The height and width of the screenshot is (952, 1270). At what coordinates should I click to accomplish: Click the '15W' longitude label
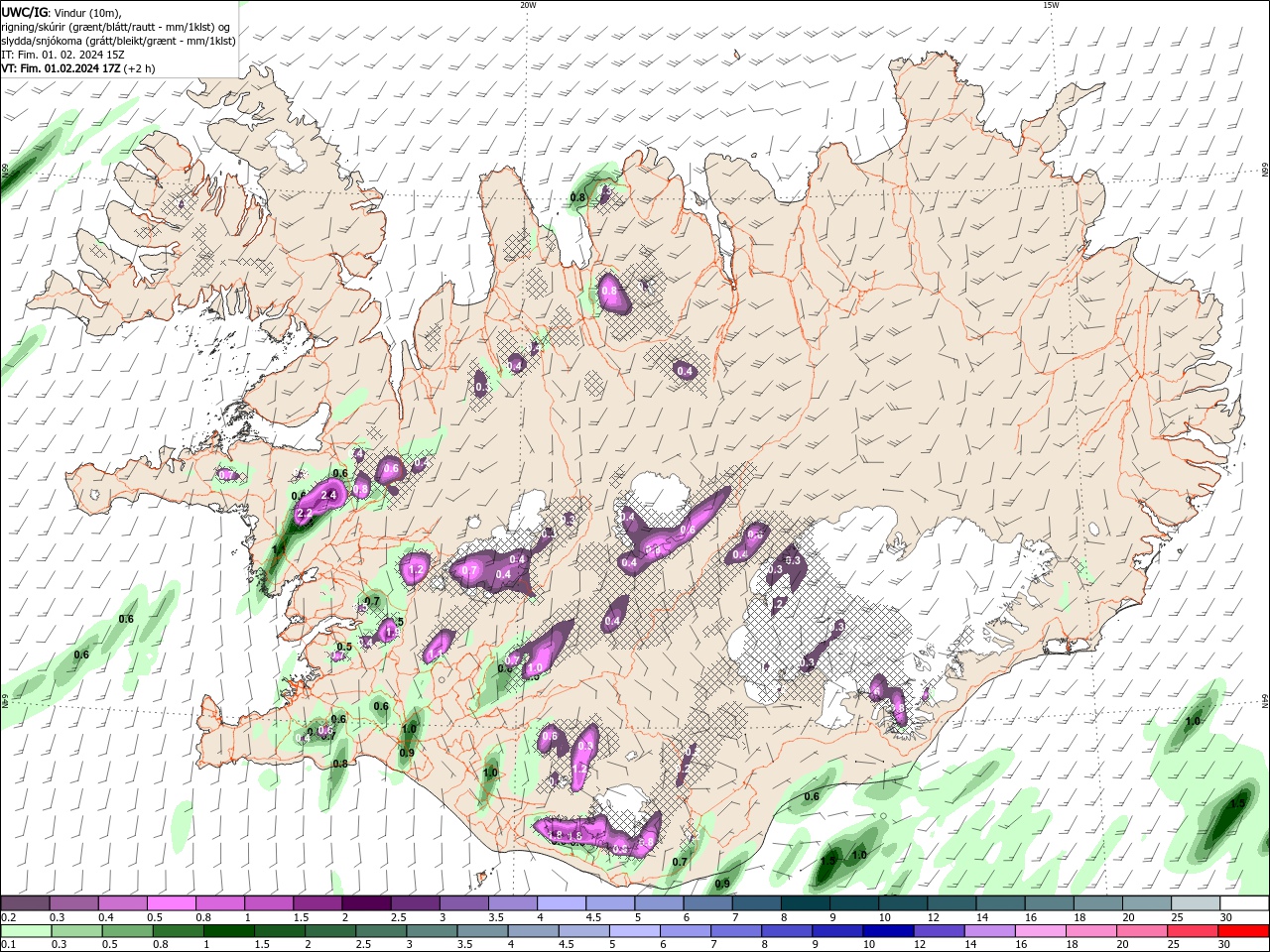(1051, 5)
